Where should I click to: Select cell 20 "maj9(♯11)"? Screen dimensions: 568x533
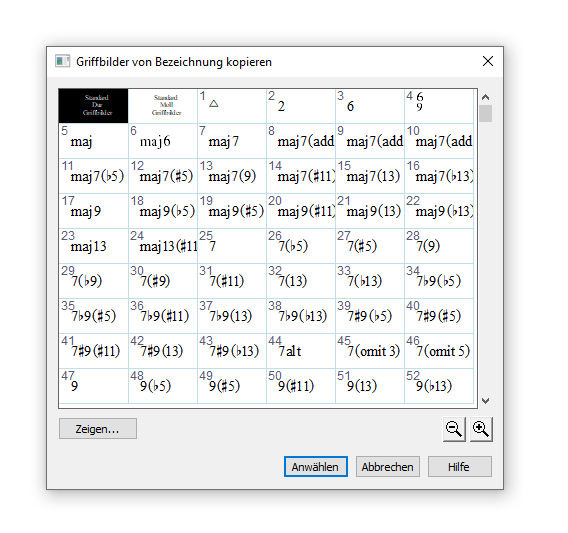click(x=301, y=211)
